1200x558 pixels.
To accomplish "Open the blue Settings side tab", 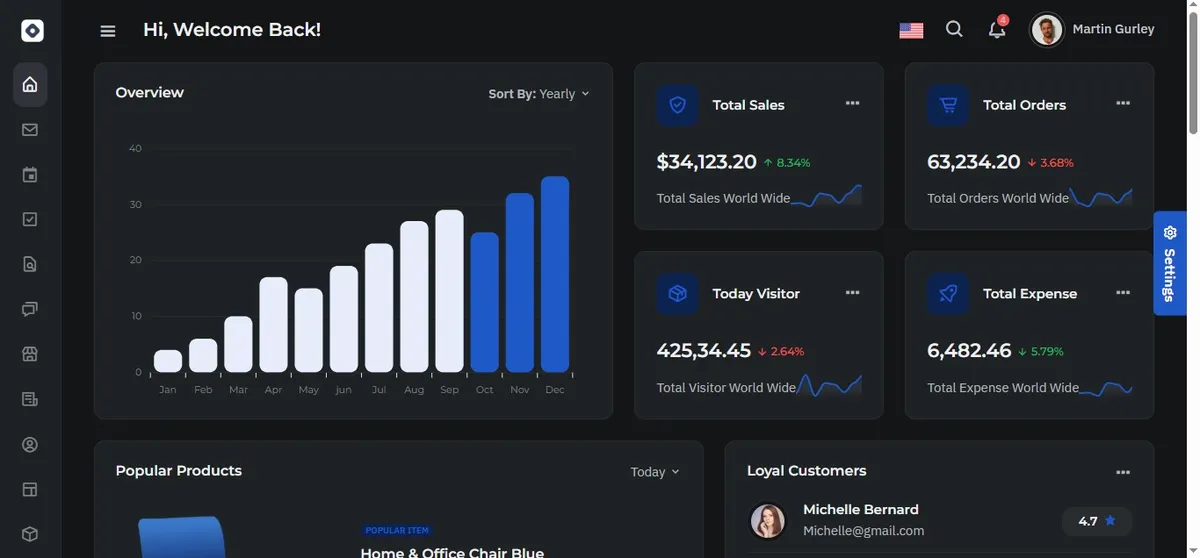I will (1169, 263).
